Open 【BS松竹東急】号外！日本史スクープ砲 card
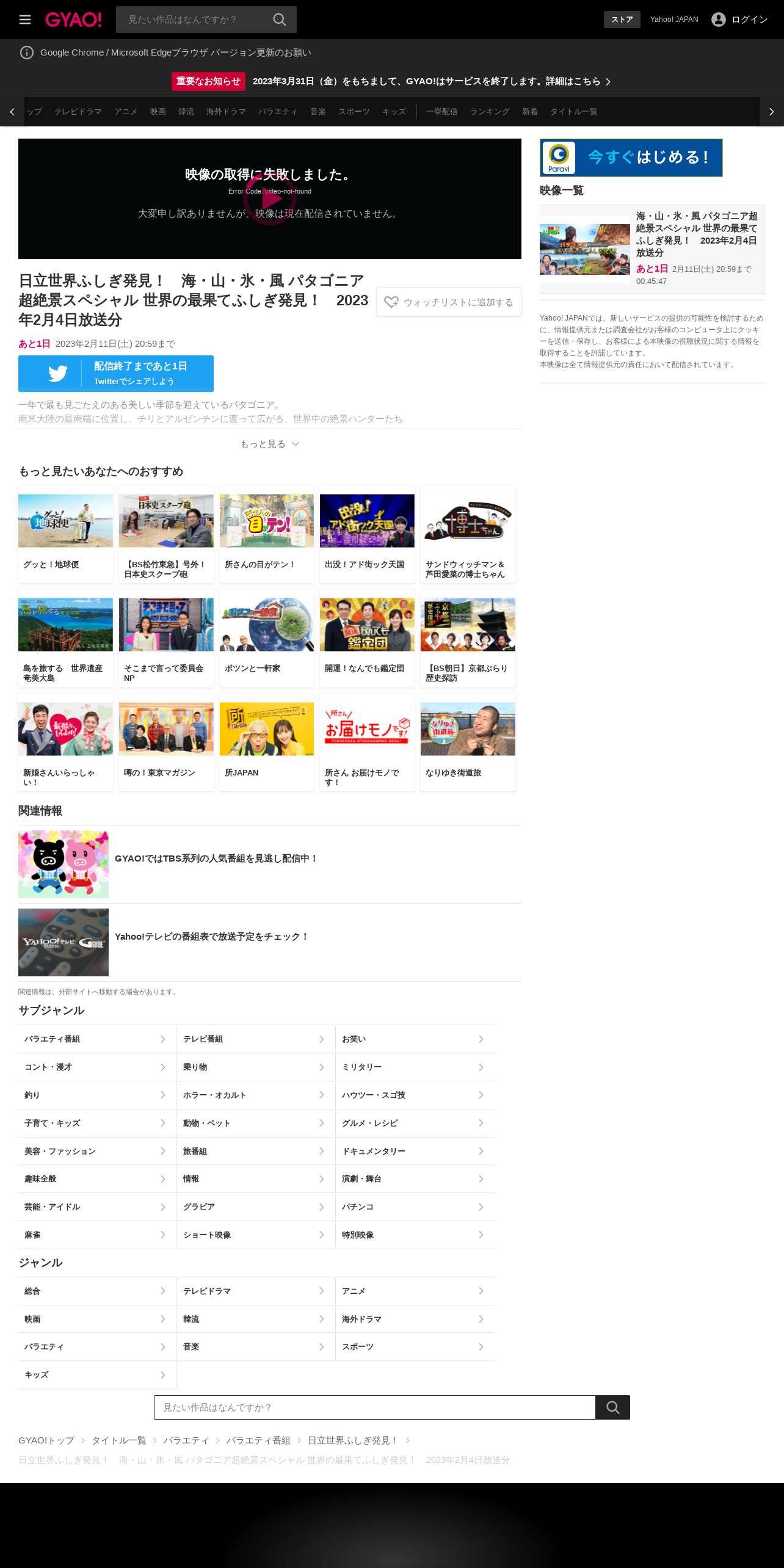The image size is (784, 1568). (166, 535)
